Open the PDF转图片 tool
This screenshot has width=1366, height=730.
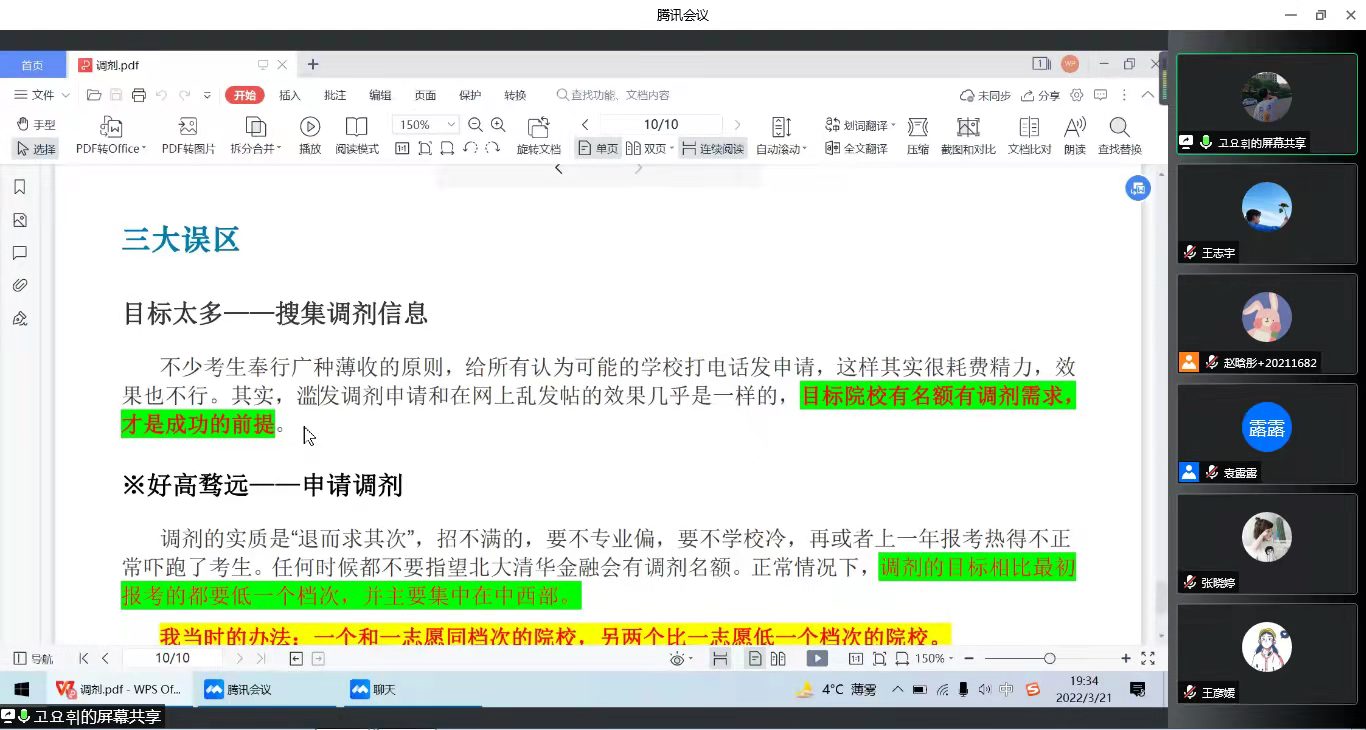[188, 127]
